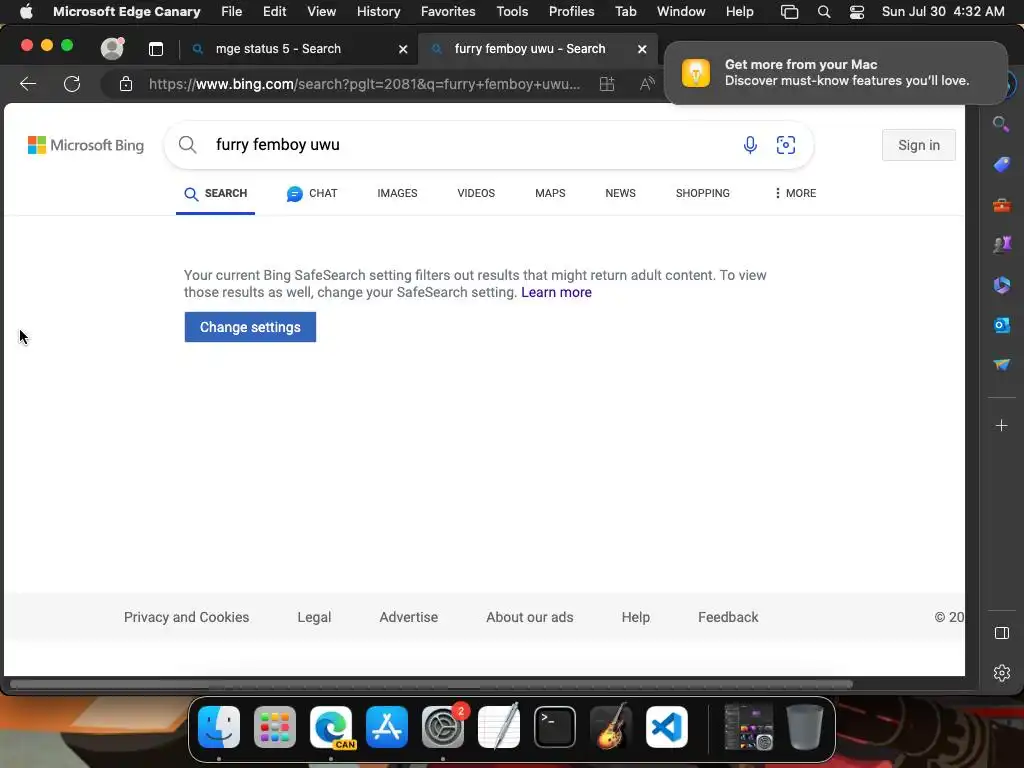Open the History menu
The image size is (1024, 768).
click(378, 12)
